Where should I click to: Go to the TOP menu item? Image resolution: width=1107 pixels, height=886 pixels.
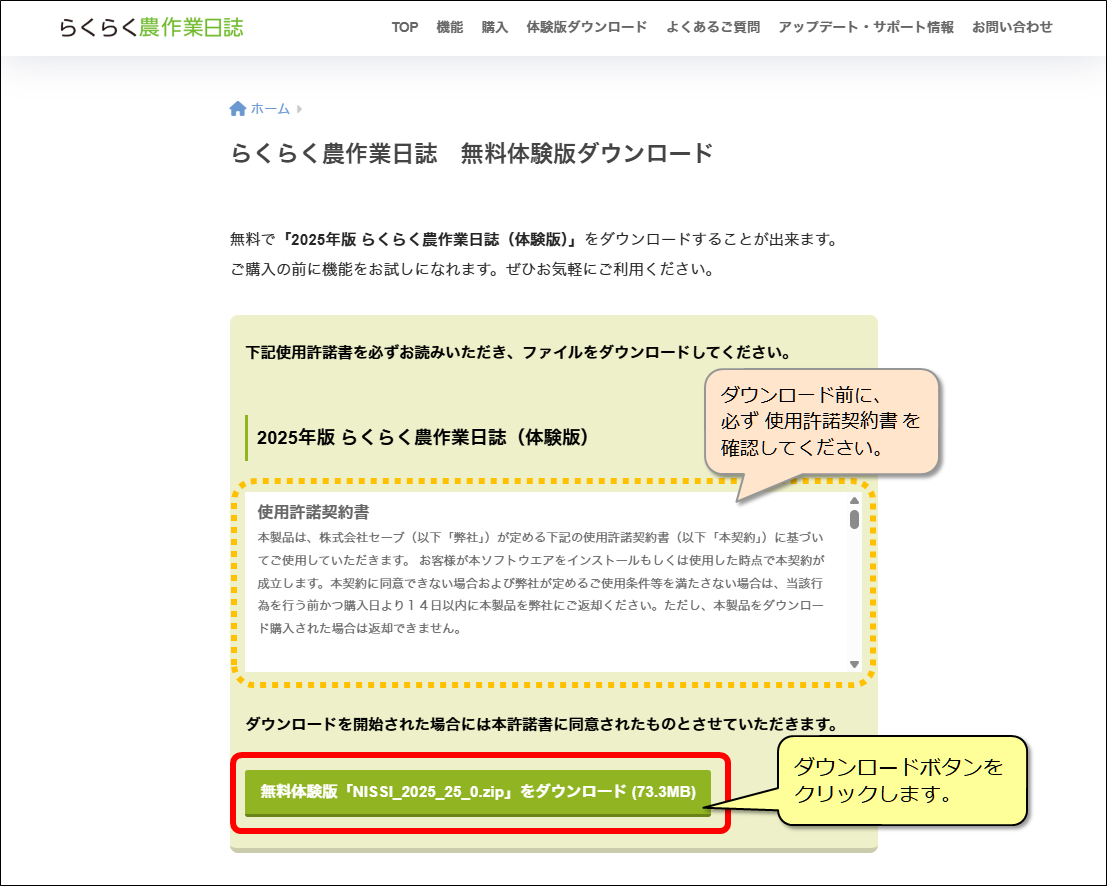pyautogui.click(x=405, y=27)
